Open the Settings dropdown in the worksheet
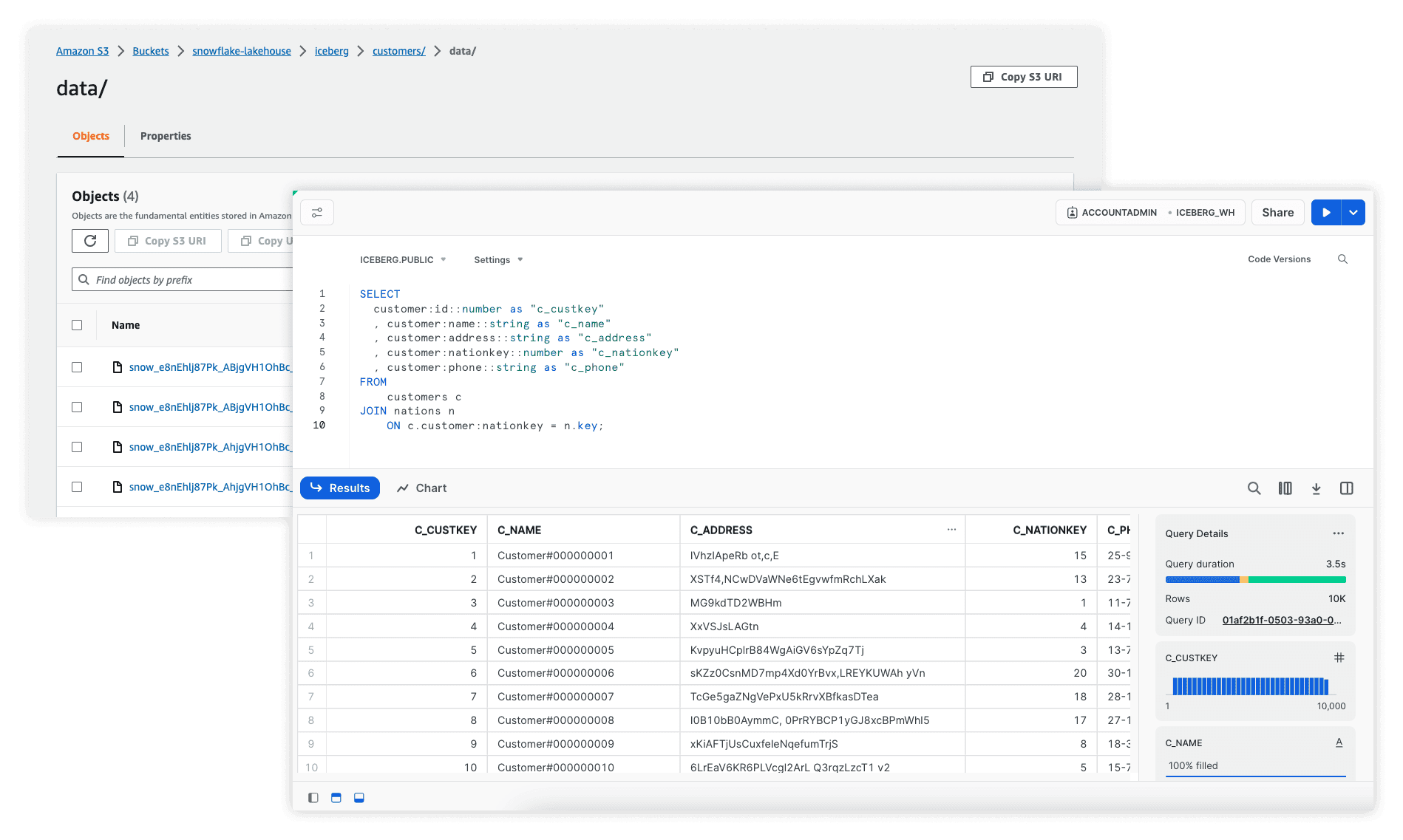This screenshot has width=1403, height=840. pos(497,259)
